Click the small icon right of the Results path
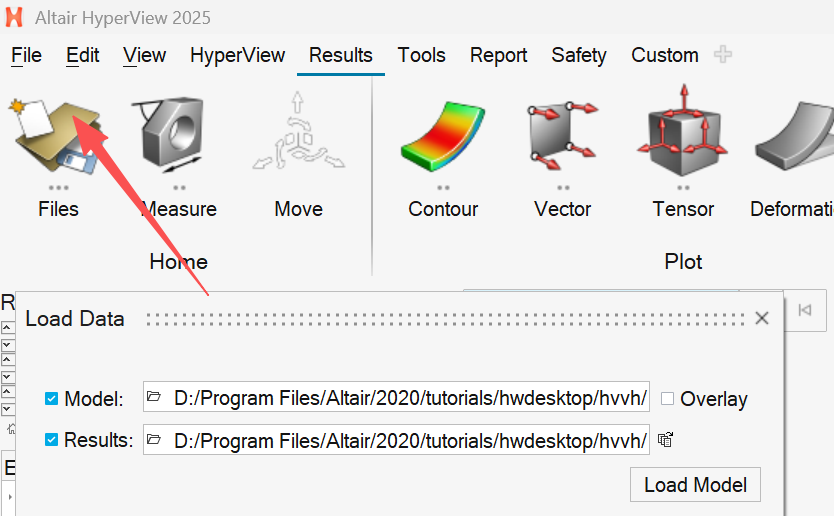 click(666, 439)
